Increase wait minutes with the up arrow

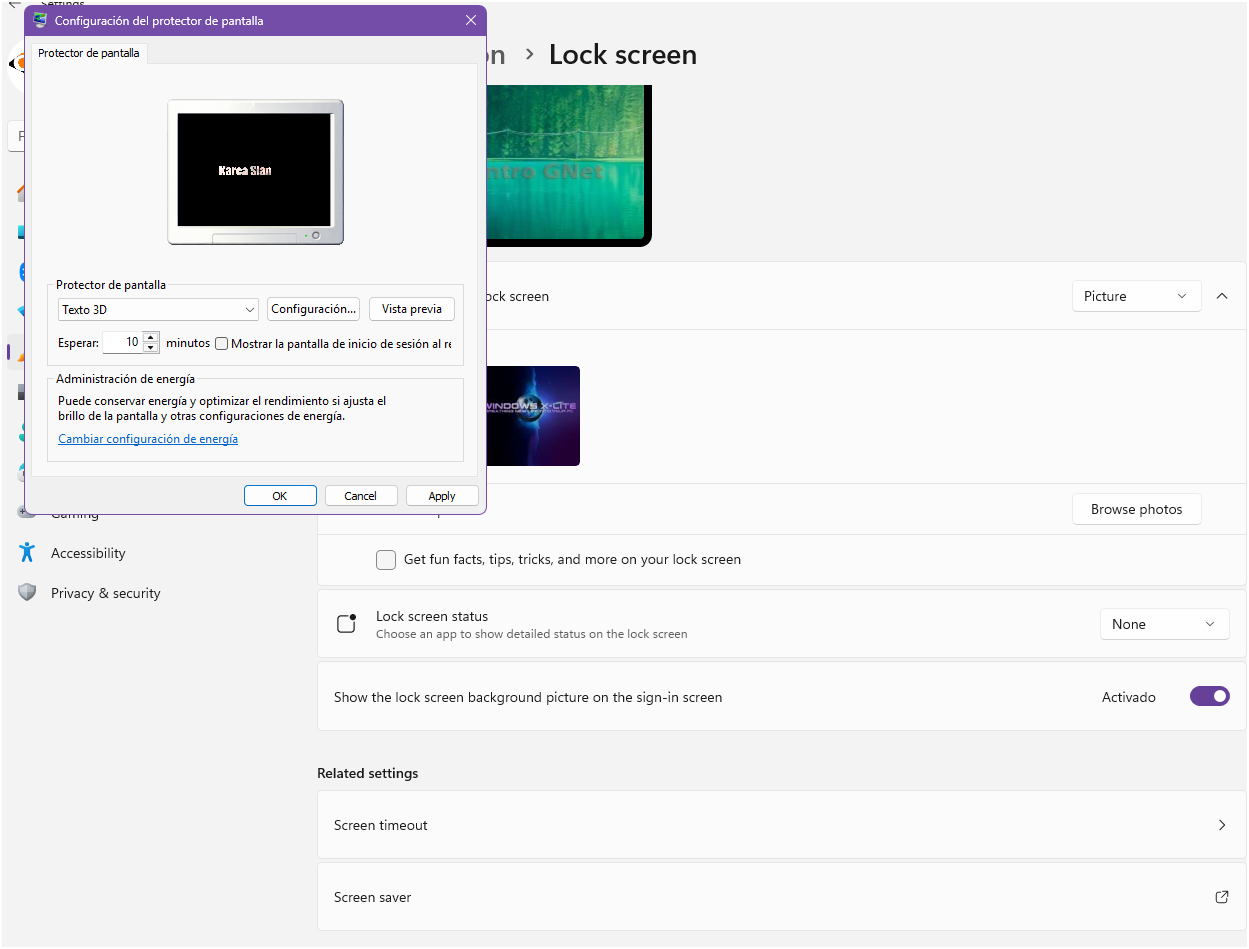point(151,337)
